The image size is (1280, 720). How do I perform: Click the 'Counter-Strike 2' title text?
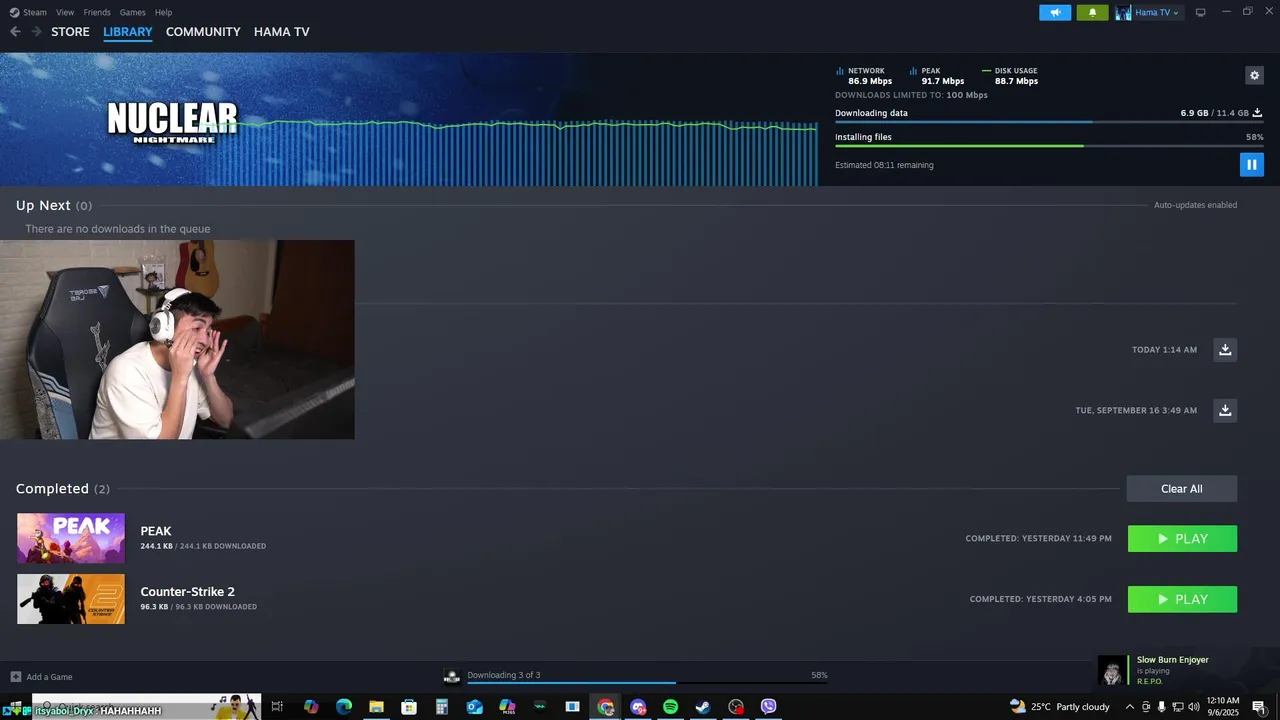188,592
